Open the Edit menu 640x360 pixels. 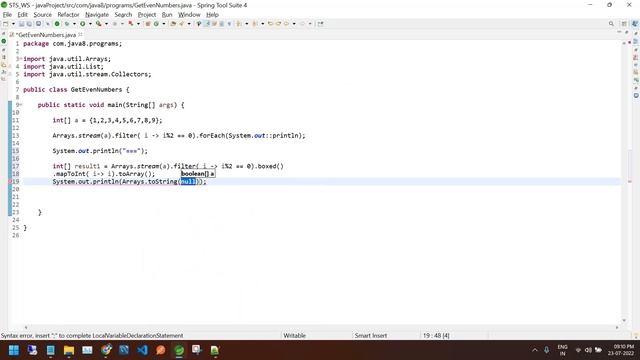point(22,14)
